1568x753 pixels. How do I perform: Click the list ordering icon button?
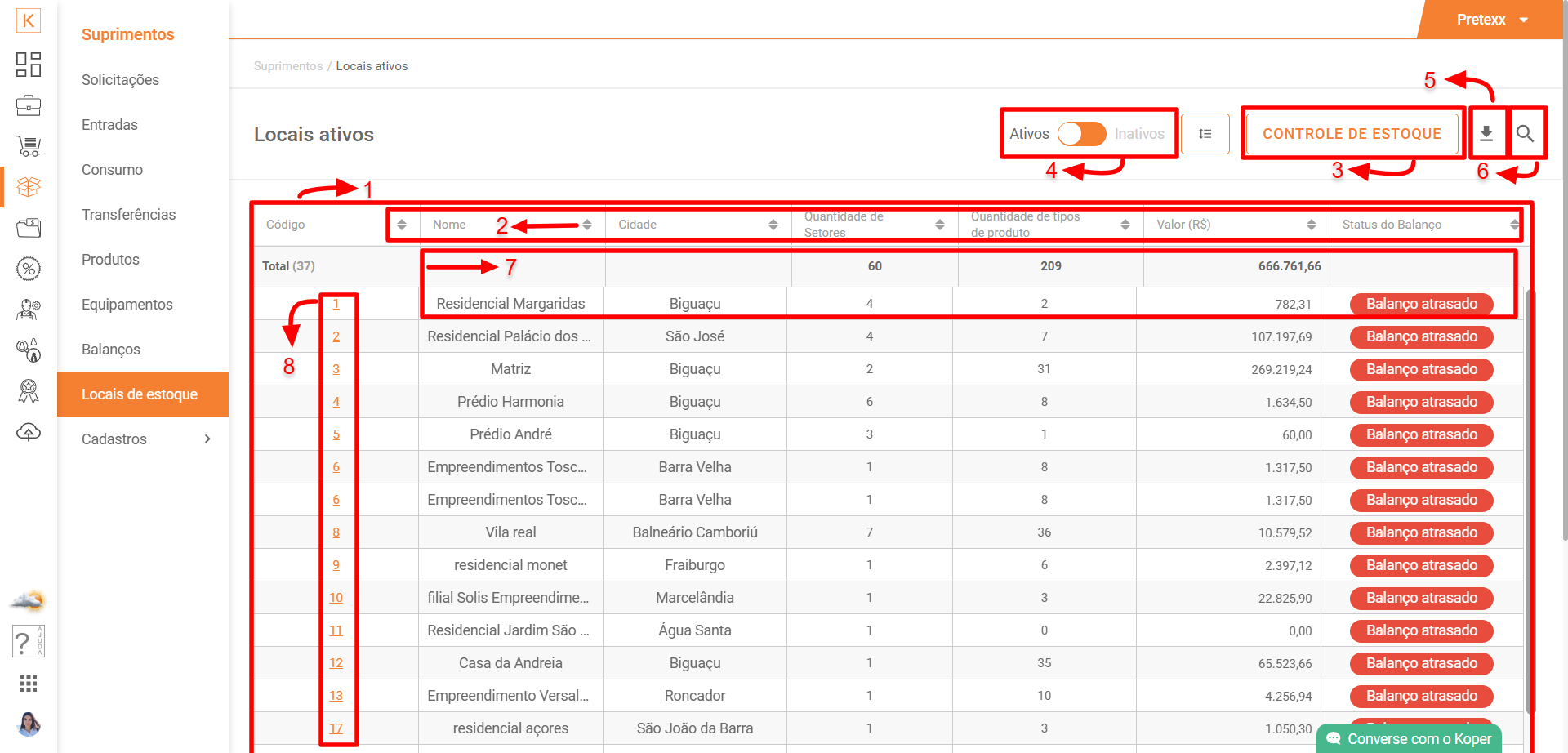[x=1205, y=134]
